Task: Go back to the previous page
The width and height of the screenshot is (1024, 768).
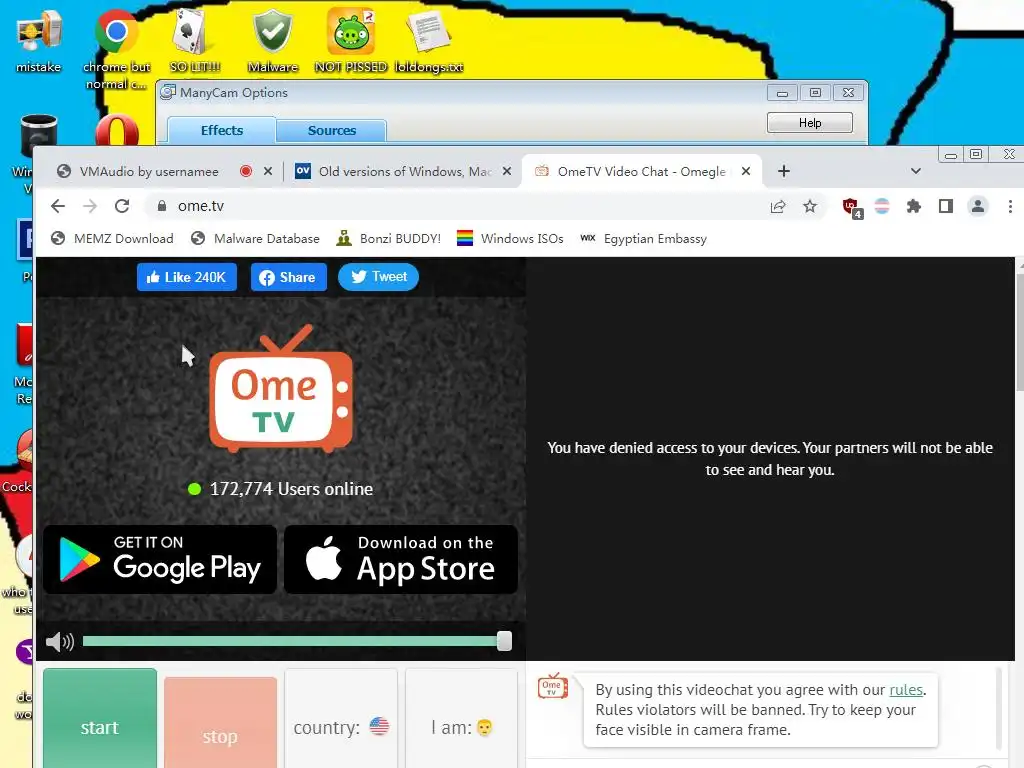Action: tap(58, 206)
